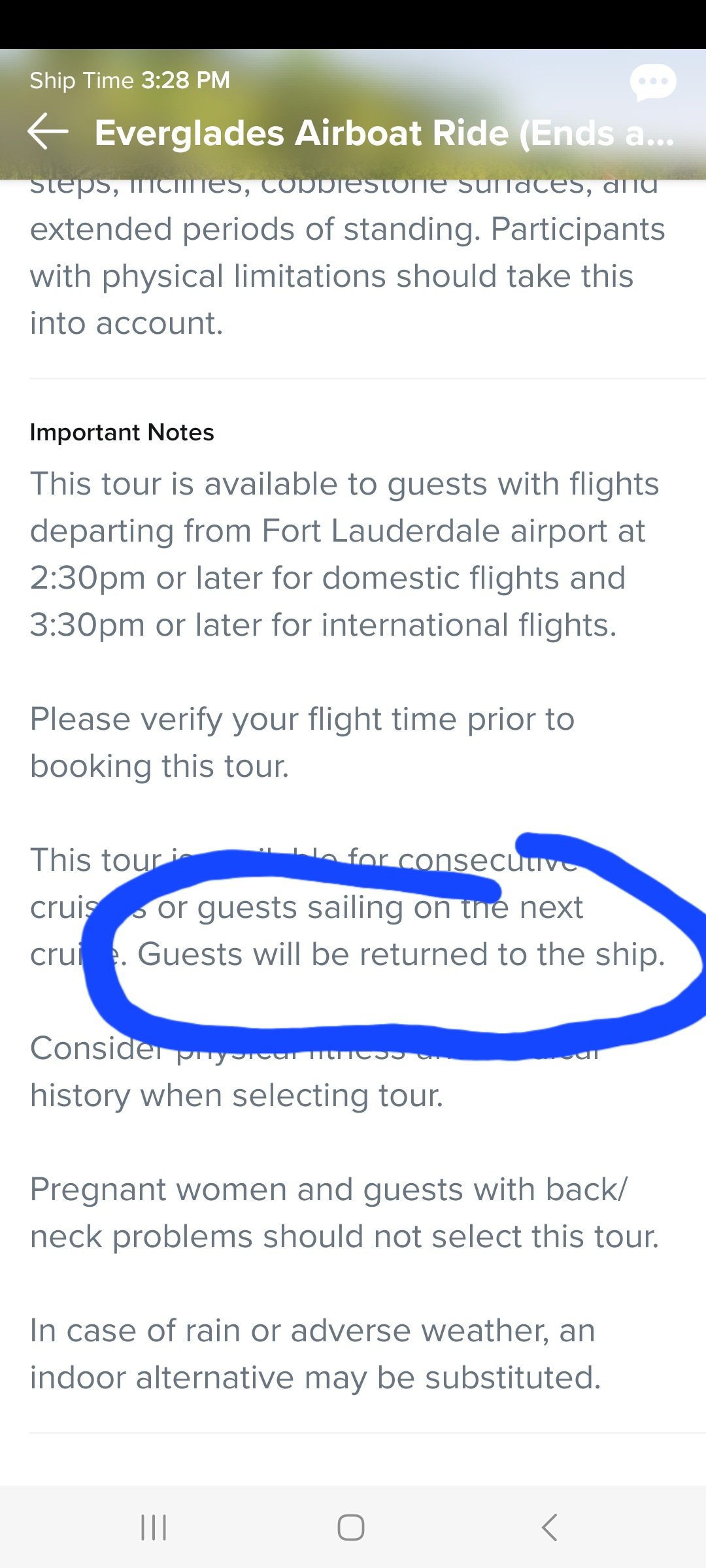Tap the physical limitations paragraph
Screen dimensions: 706x1568
click(x=347, y=253)
